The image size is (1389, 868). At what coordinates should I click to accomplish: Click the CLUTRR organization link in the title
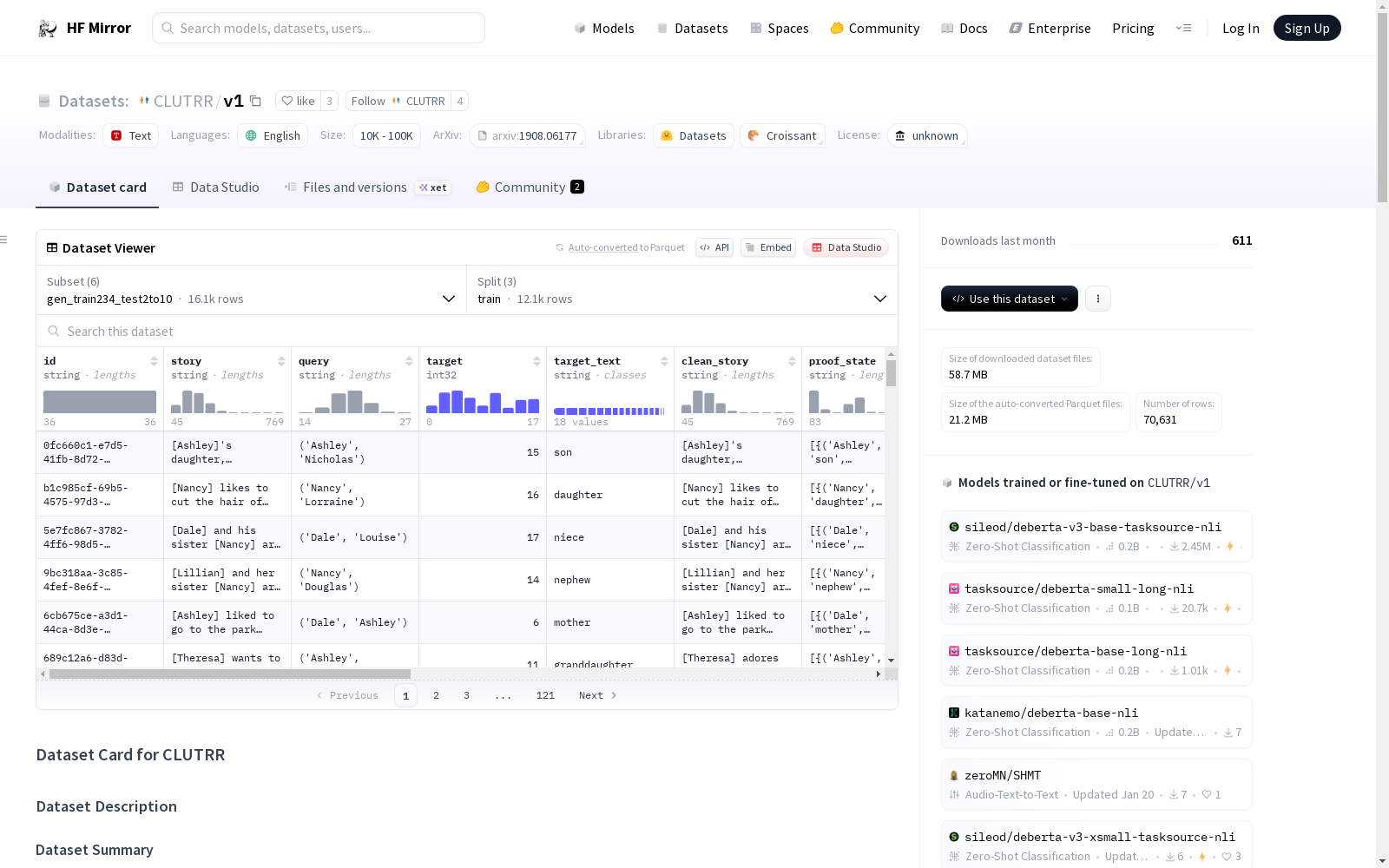pyautogui.click(x=183, y=101)
